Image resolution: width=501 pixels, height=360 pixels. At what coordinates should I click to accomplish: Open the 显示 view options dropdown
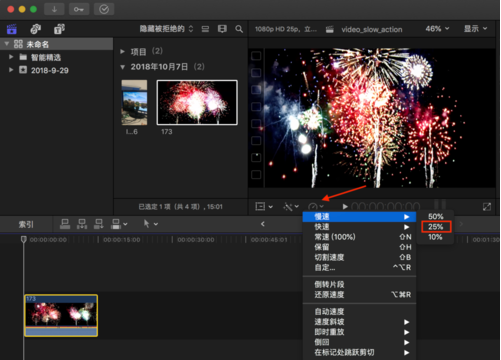coord(476,29)
